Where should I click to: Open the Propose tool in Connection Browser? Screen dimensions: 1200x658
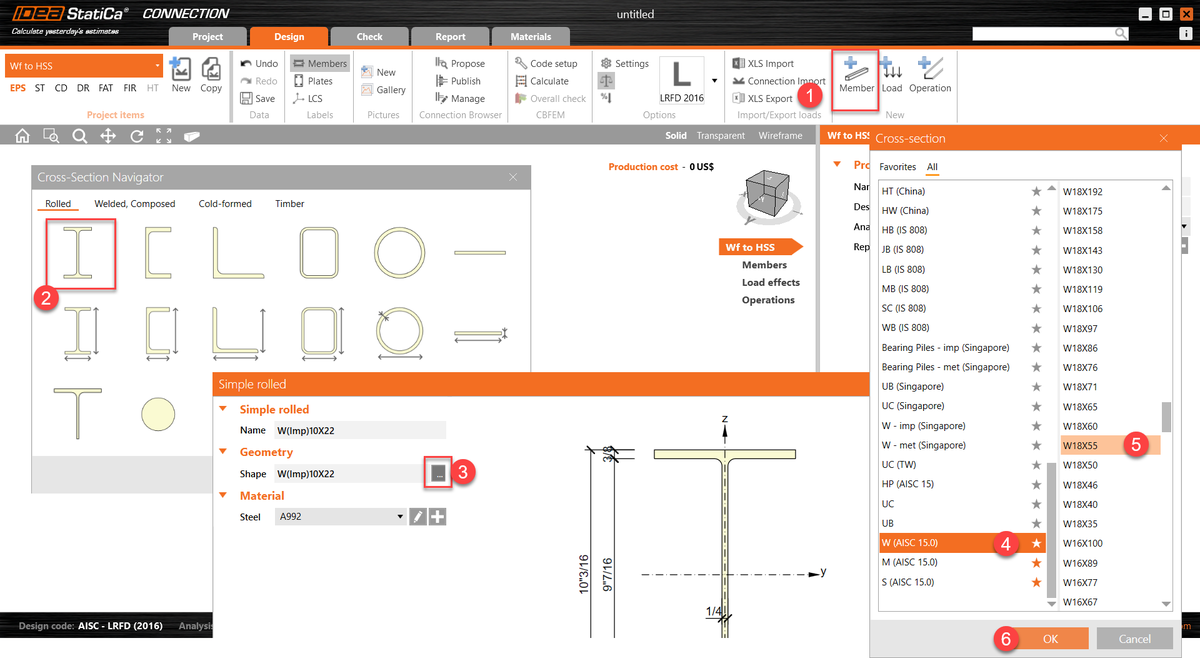pos(460,62)
